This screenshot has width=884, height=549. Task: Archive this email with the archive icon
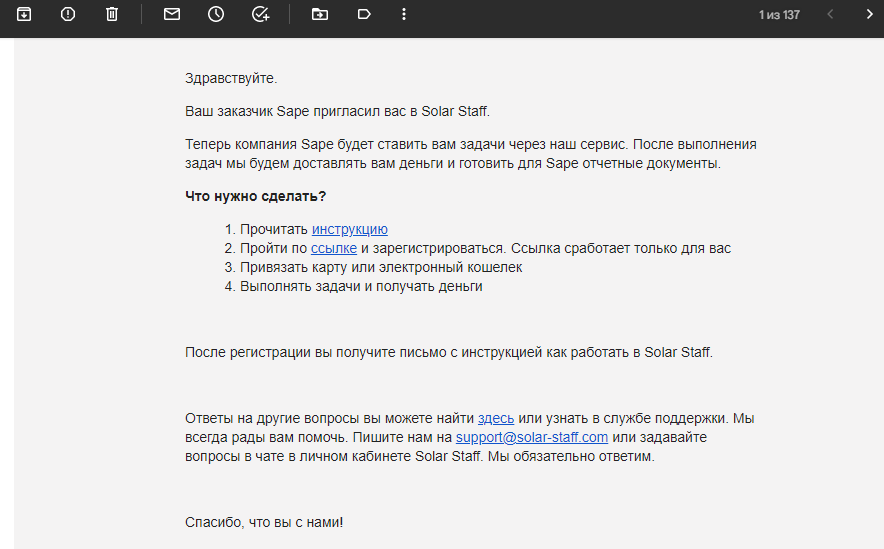coord(24,14)
